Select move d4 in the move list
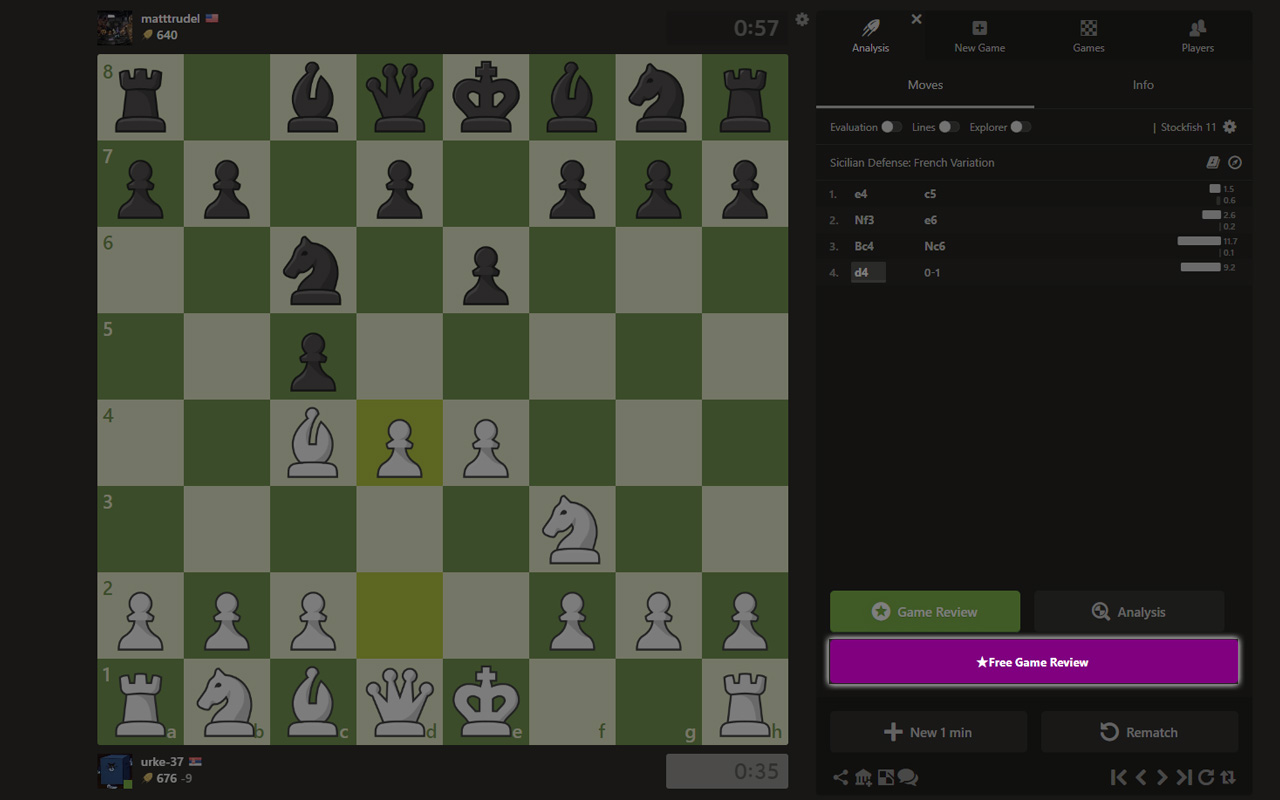This screenshot has height=800, width=1280. [867, 272]
